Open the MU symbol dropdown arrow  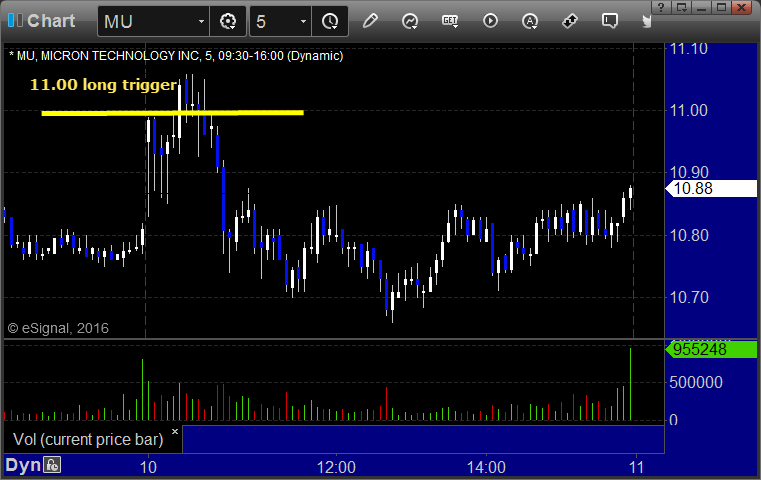(201, 21)
